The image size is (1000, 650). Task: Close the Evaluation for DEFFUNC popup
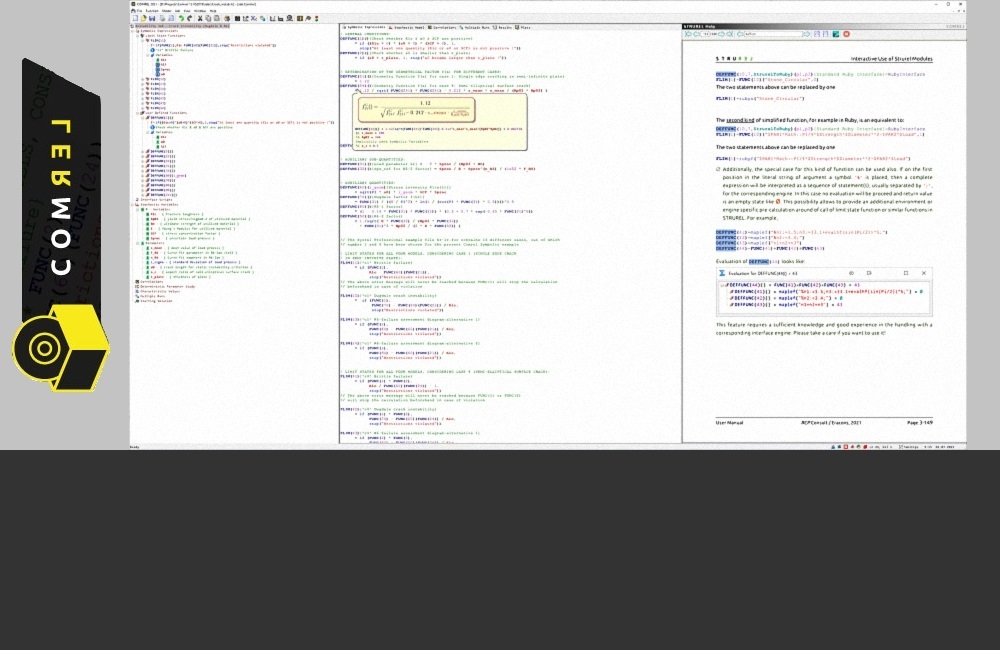923,273
